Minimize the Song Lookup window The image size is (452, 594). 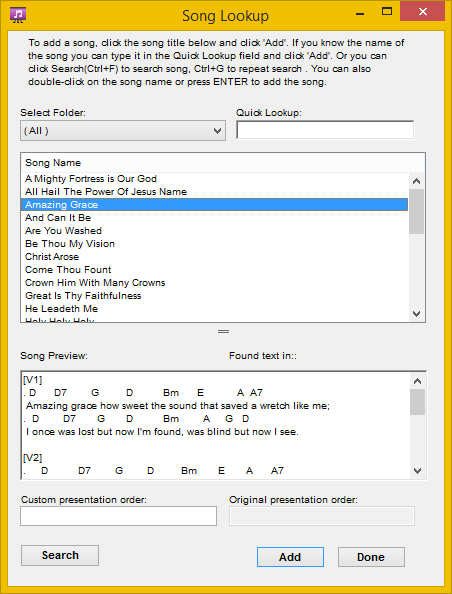(360, 14)
